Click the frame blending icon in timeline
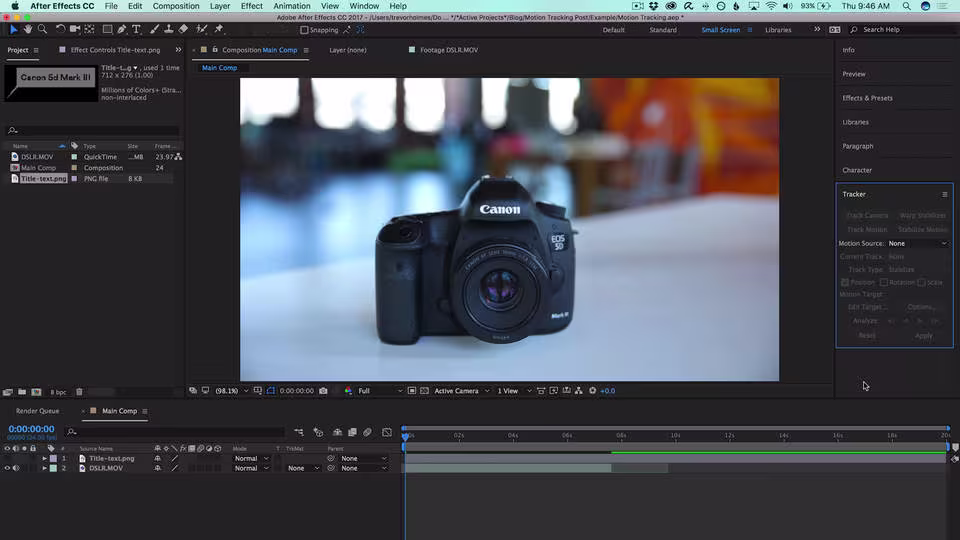Image resolution: width=960 pixels, height=540 pixels. tap(352, 432)
